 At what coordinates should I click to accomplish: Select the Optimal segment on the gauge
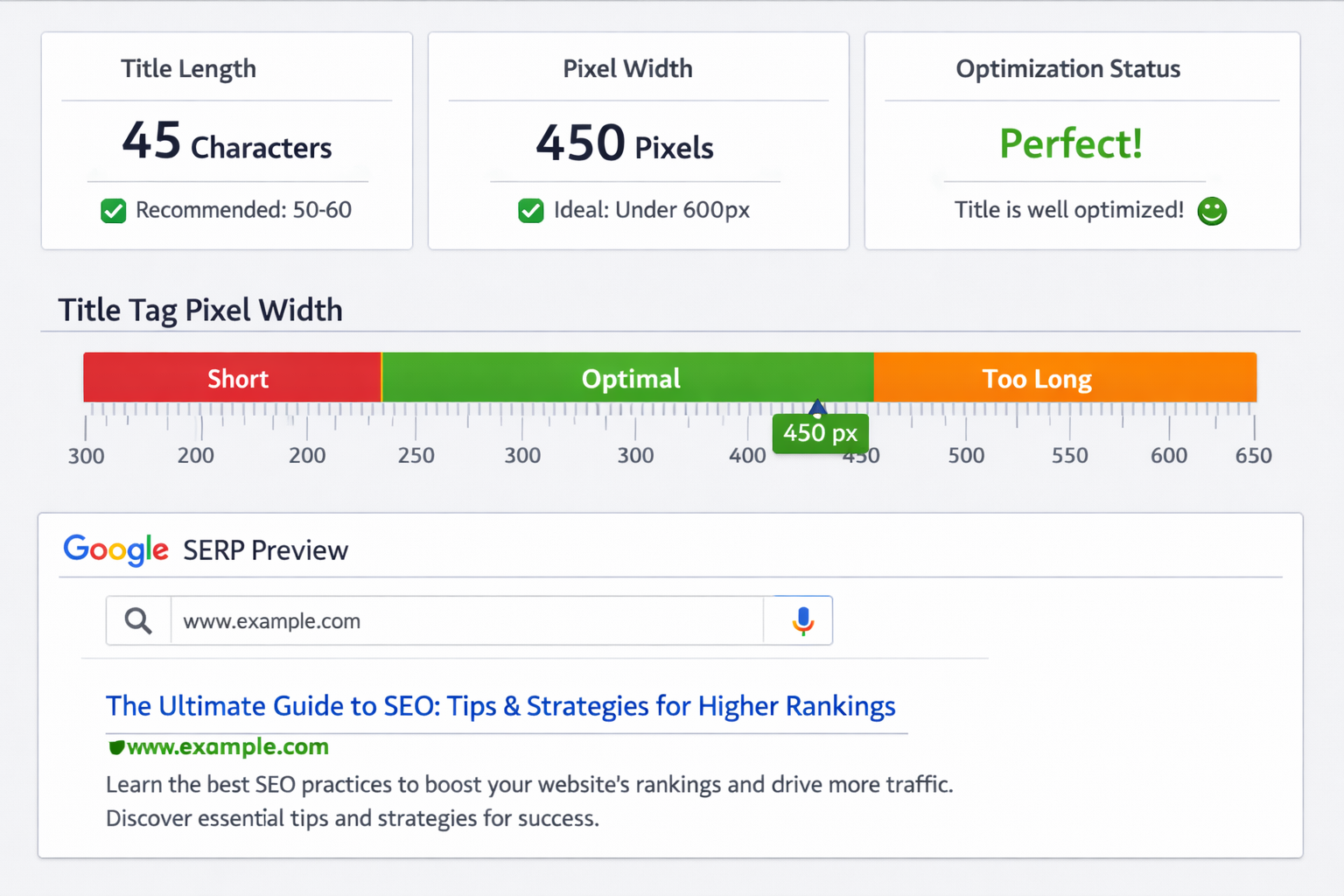pyautogui.click(x=629, y=378)
